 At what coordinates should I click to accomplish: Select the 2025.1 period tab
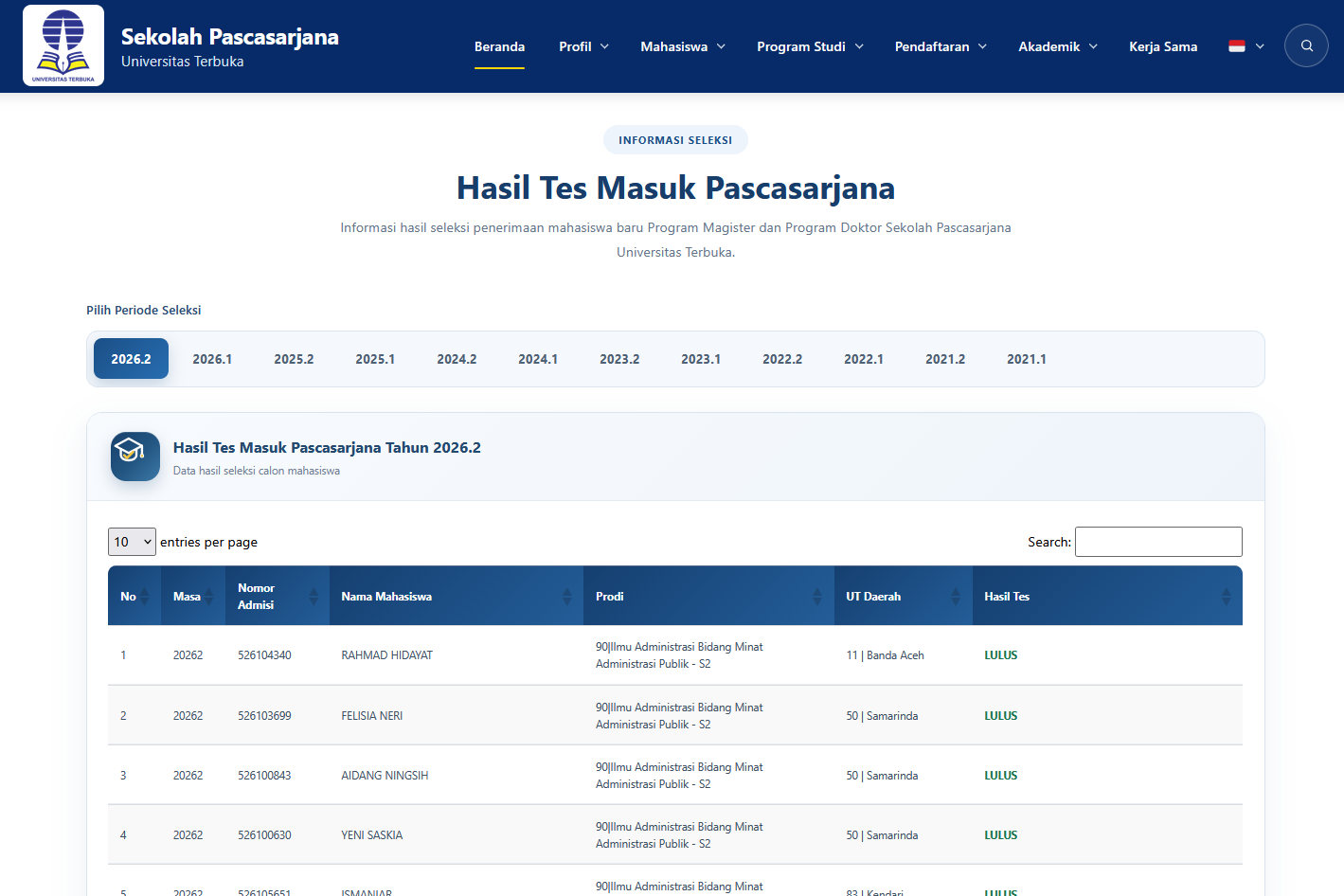(x=375, y=359)
